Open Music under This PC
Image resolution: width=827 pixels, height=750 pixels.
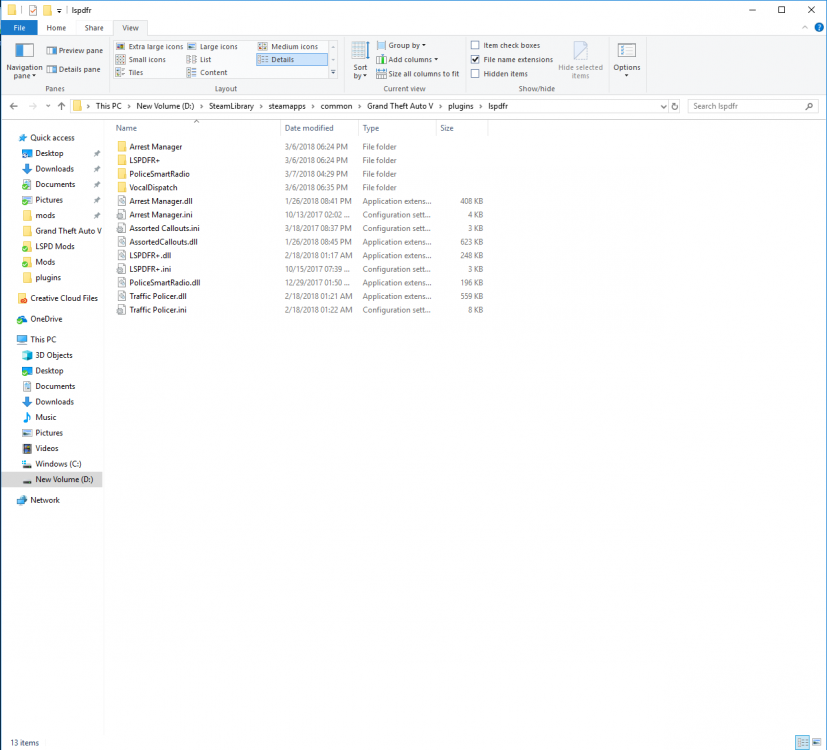tap(45, 417)
